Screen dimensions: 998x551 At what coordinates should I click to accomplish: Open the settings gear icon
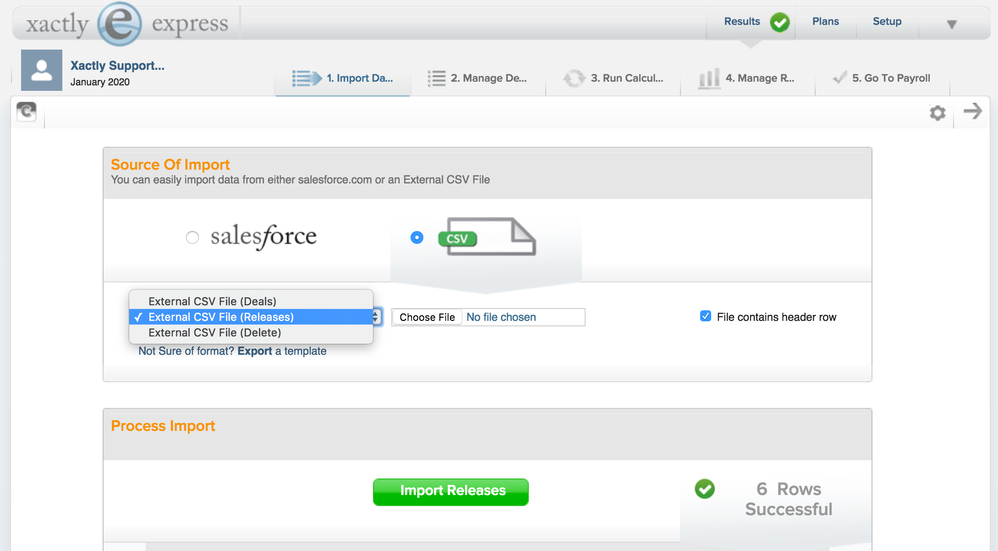937,113
